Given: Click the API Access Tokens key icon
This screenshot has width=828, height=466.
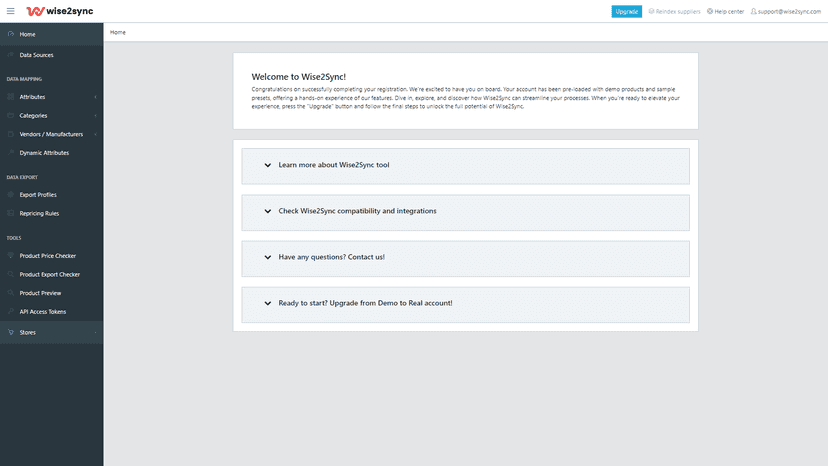Looking at the screenshot, I should click(11, 311).
